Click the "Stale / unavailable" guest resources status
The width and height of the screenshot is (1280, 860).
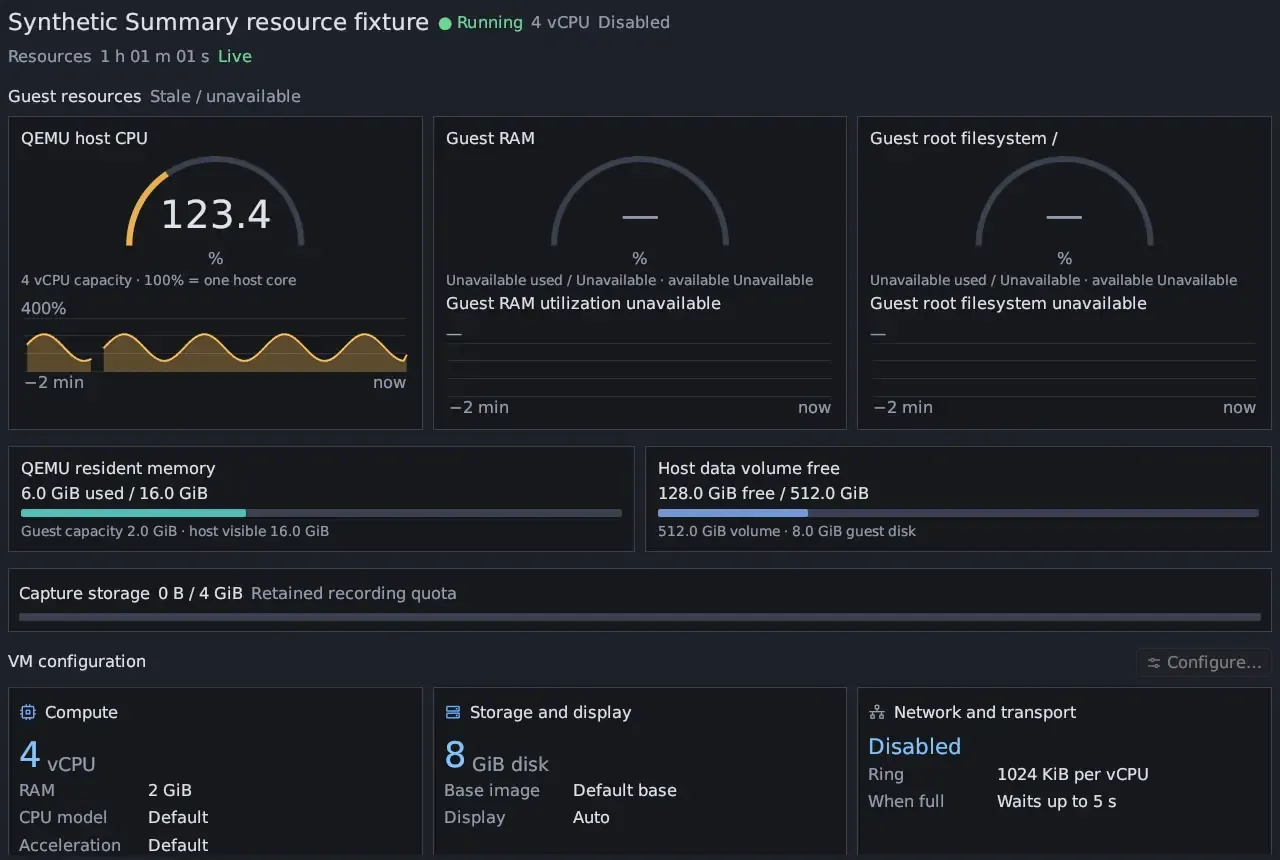225,96
